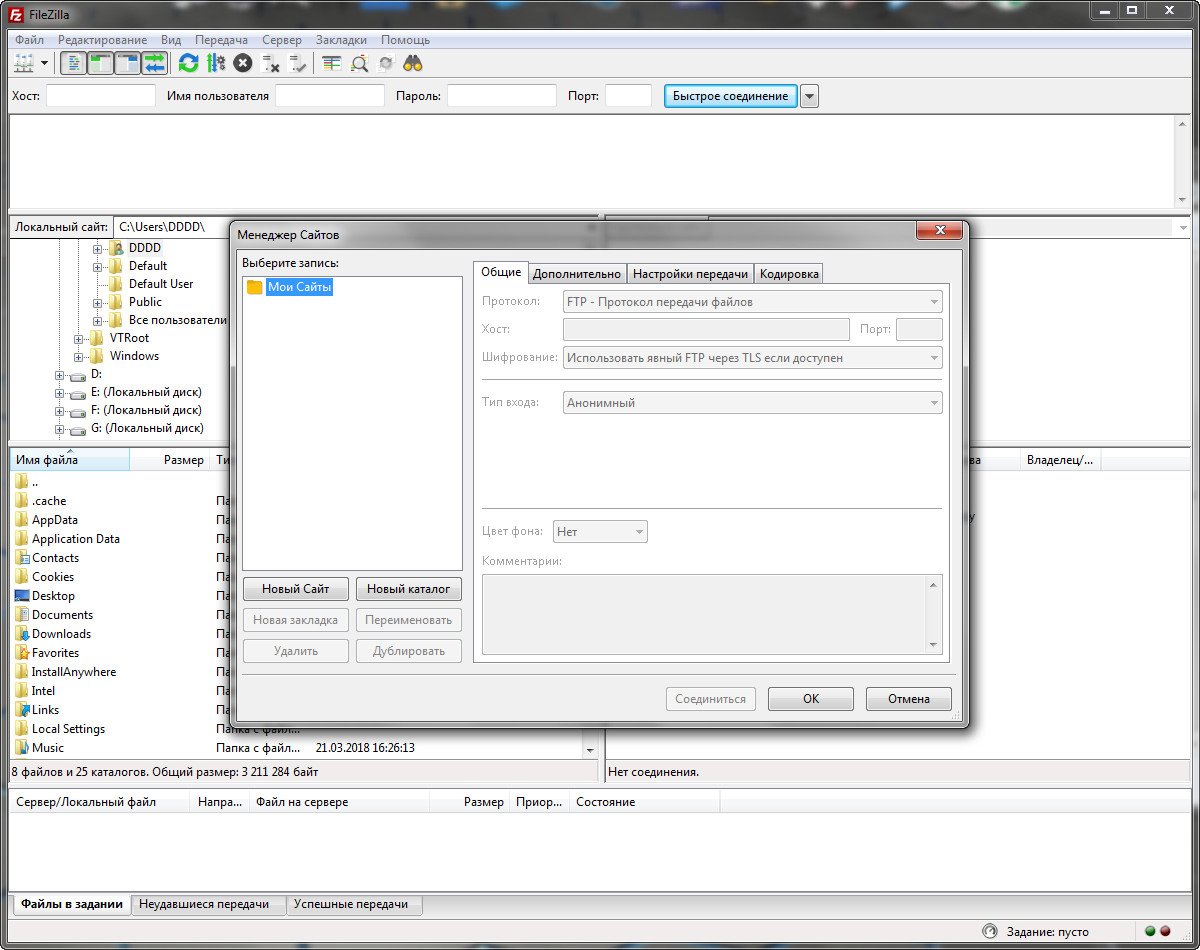Image resolution: width=1200 pixels, height=950 pixels.
Task: Expand the D: drive node
Action: coord(60,374)
